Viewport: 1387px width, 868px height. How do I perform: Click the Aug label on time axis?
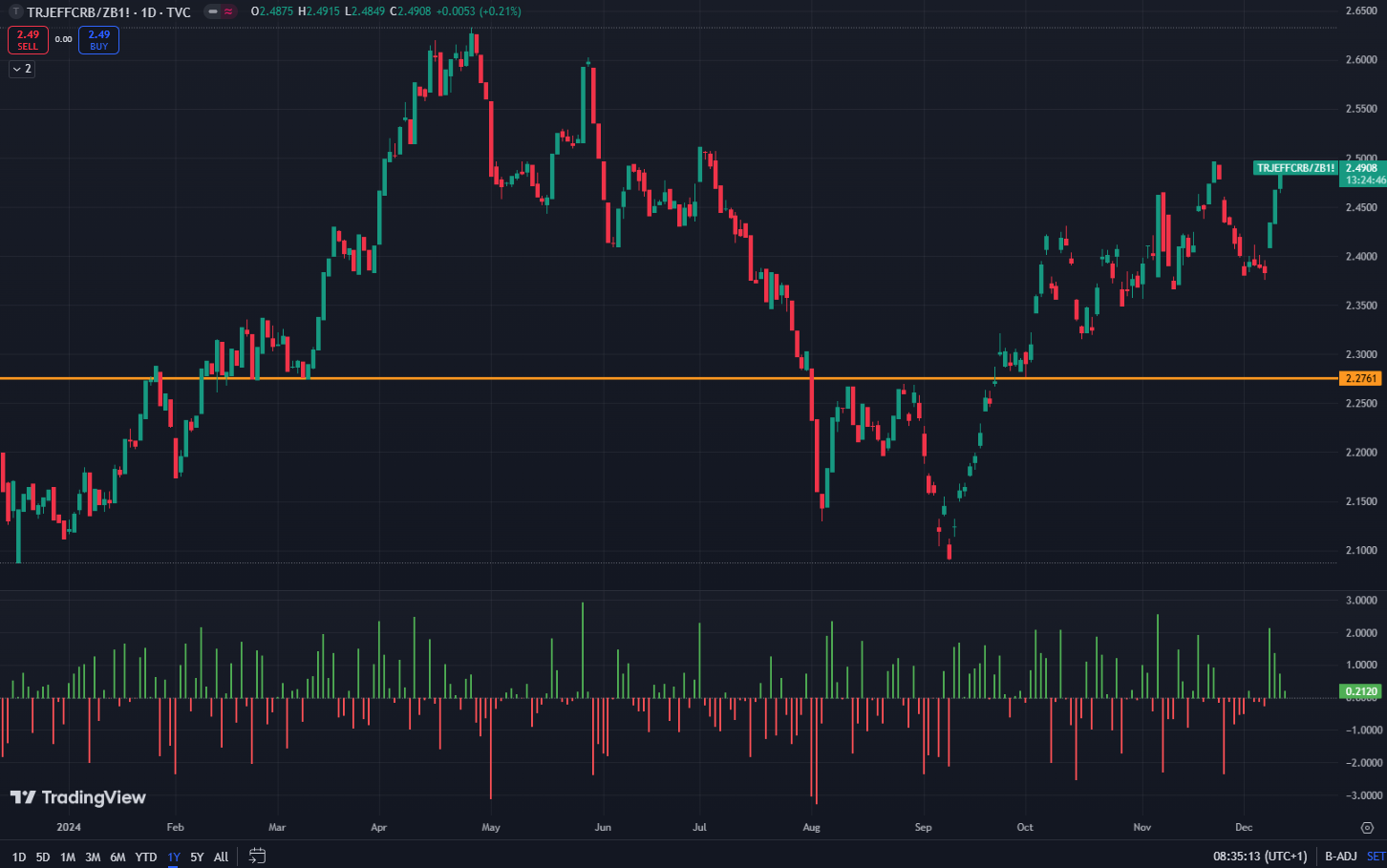[811, 827]
